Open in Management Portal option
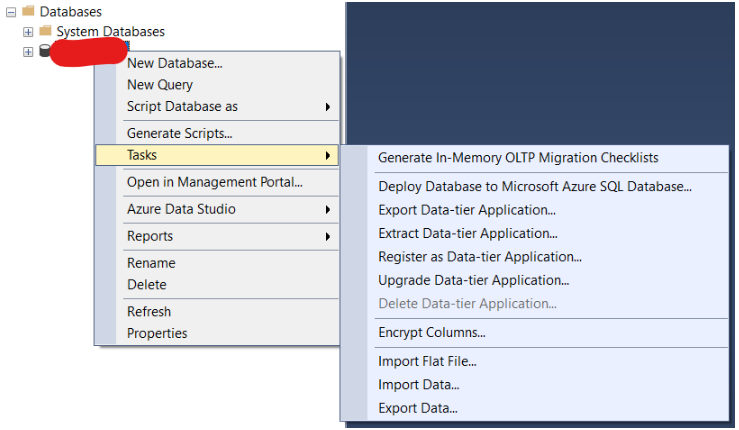The height and width of the screenshot is (430, 739). point(214,182)
